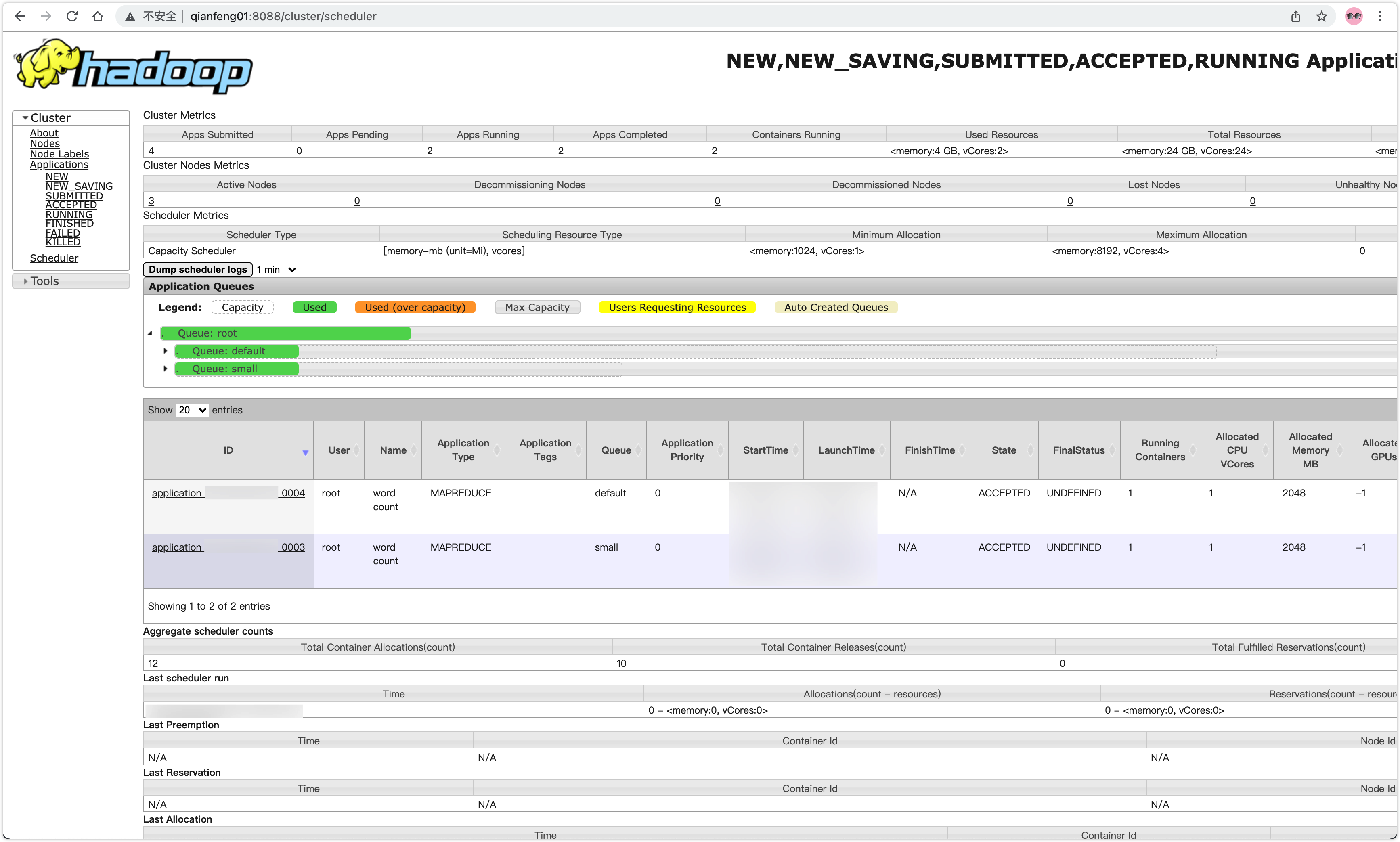Open browser three-dot menu
This screenshot has width=1400, height=842.
[1379, 16]
